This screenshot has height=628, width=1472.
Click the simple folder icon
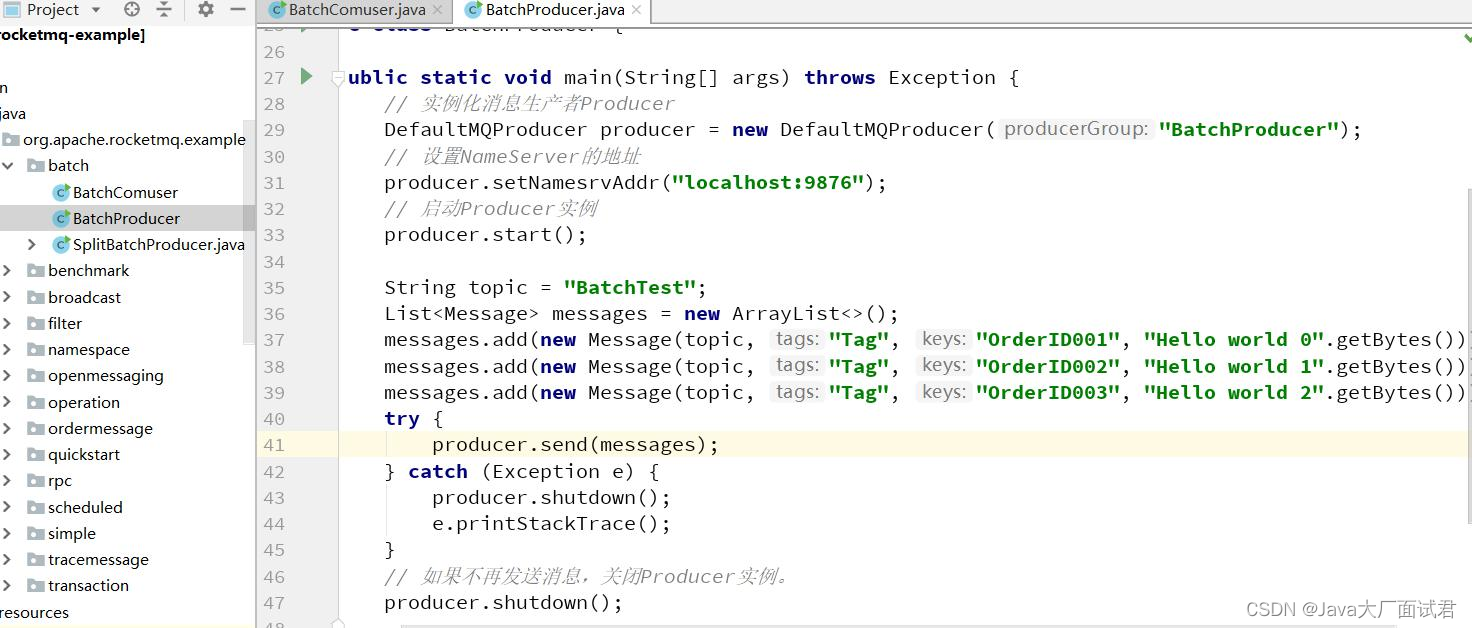point(36,533)
